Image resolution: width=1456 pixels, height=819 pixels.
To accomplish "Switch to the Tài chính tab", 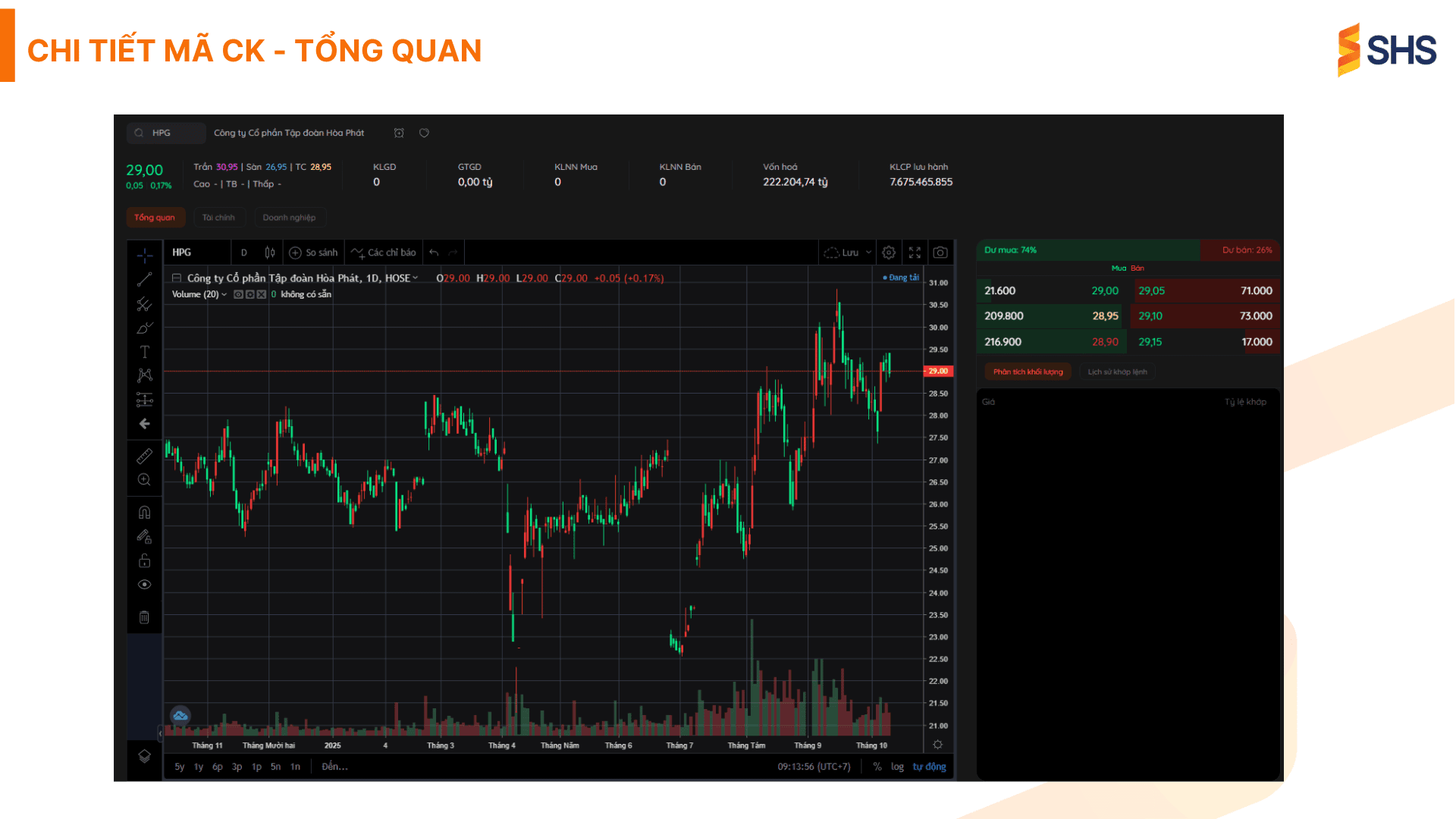I will [x=218, y=218].
